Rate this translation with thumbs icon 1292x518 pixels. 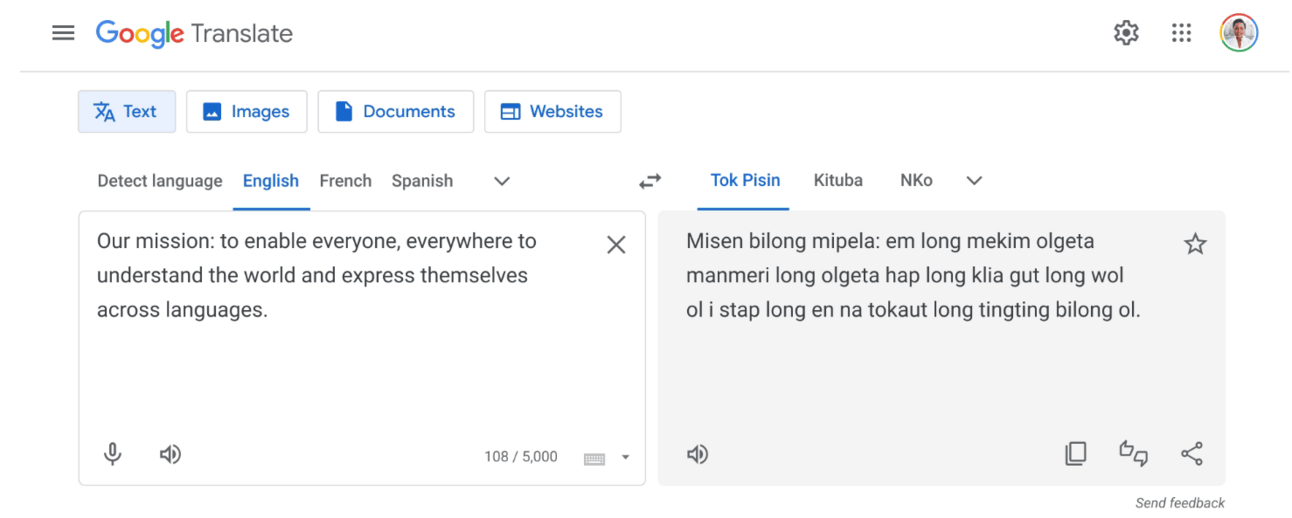pyautogui.click(x=1133, y=454)
